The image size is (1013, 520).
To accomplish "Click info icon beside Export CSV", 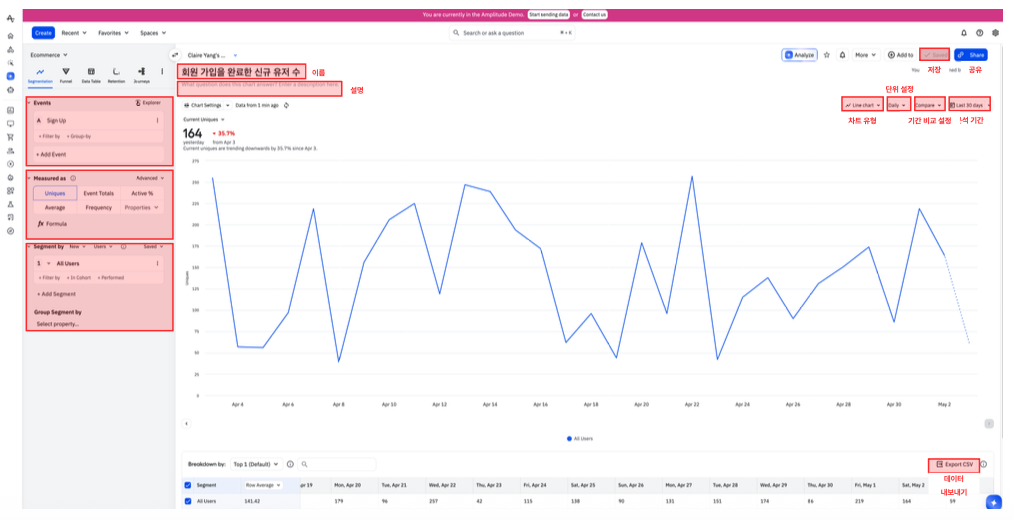I will [983, 464].
